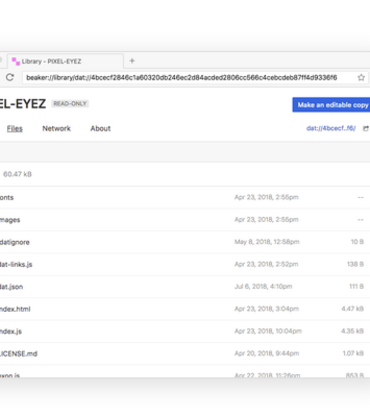Click the 60.47 kB size text
The height and width of the screenshot is (416, 370).
pyautogui.click(x=17, y=174)
